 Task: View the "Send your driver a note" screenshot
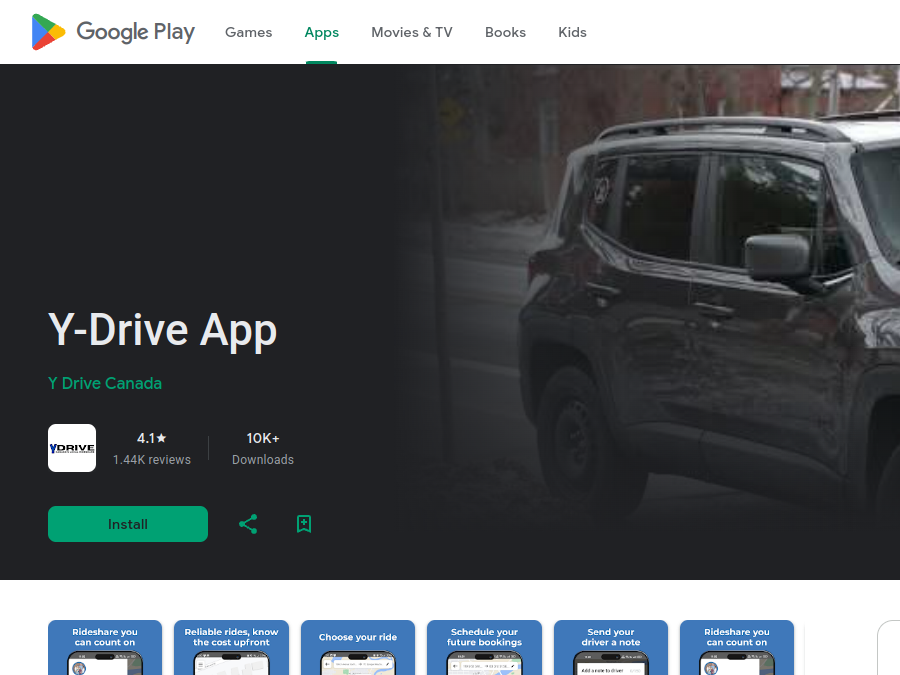[611, 647]
